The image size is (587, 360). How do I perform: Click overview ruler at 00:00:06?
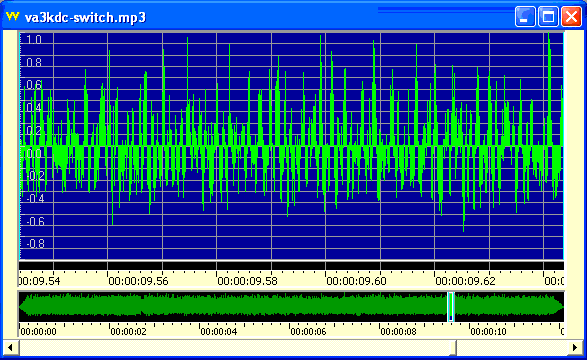(x=308, y=332)
